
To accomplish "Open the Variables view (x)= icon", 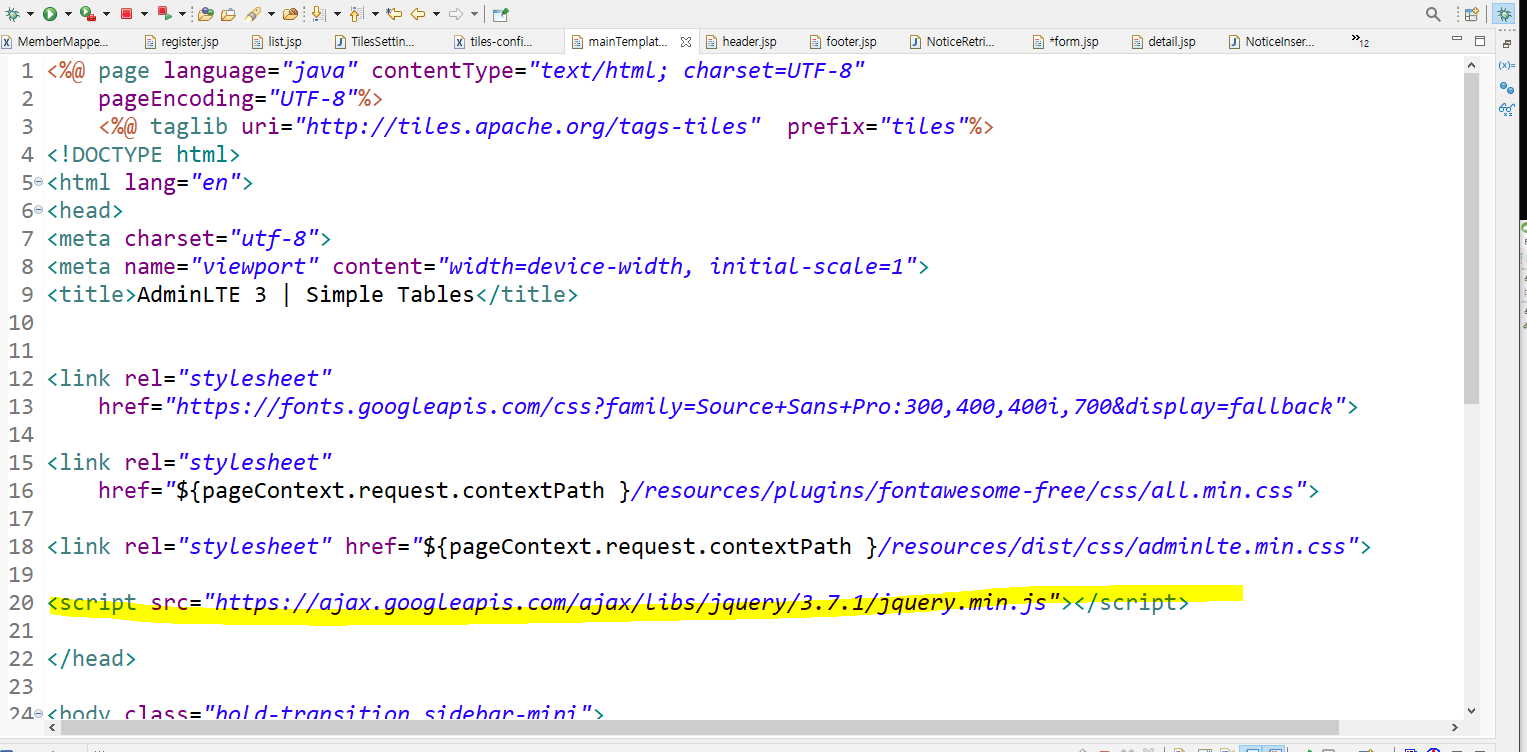I will [x=1506, y=65].
